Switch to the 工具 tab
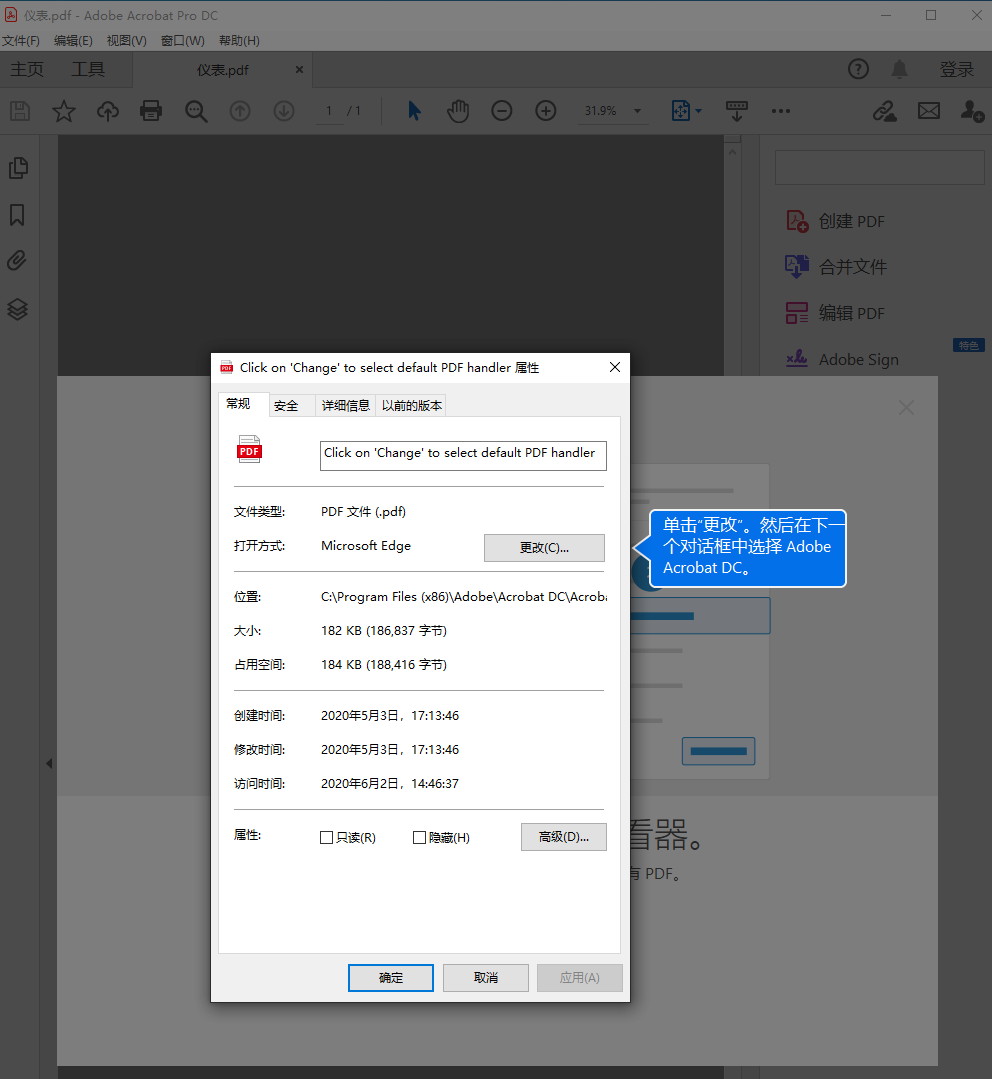 pos(88,70)
